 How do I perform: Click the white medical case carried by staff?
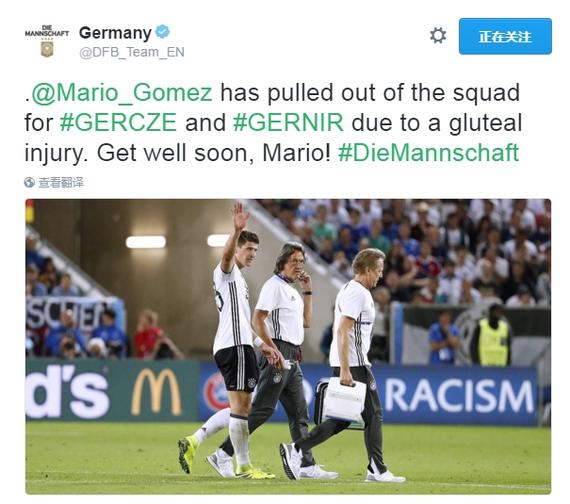tap(344, 400)
